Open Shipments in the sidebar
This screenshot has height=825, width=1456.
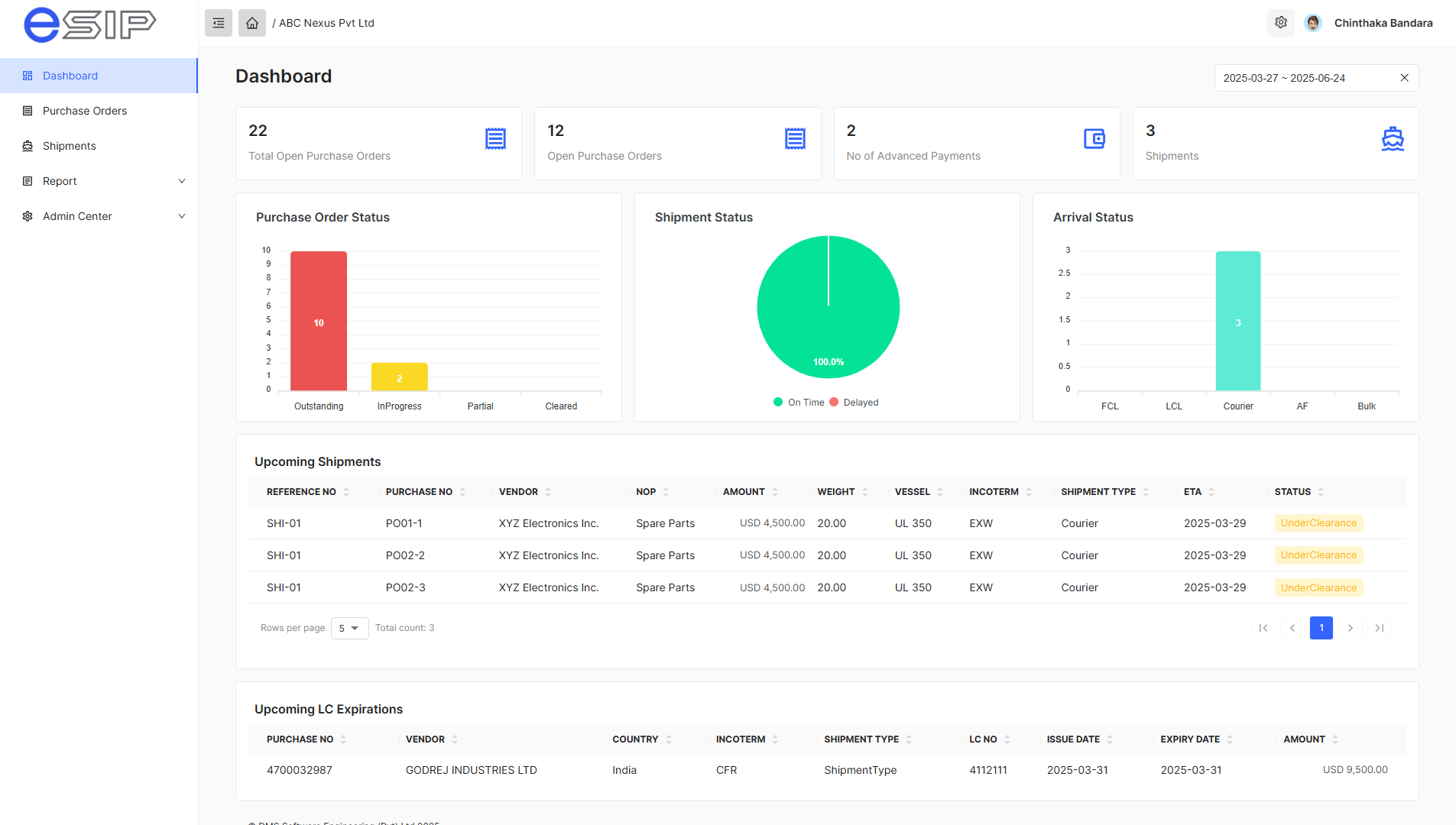pyautogui.click(x=99, y=146)
